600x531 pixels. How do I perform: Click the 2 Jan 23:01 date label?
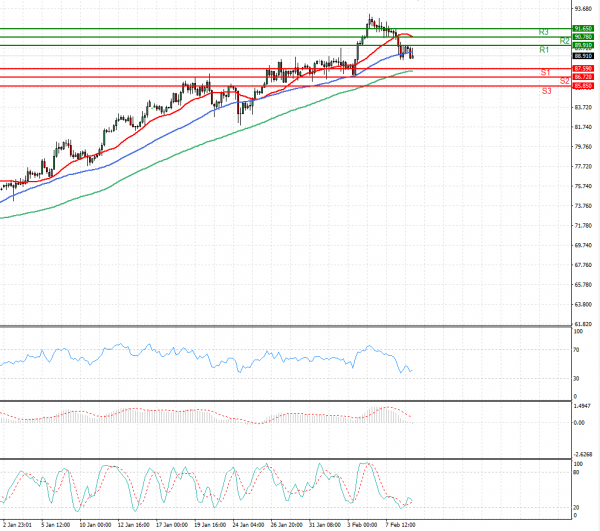(18, 525)
